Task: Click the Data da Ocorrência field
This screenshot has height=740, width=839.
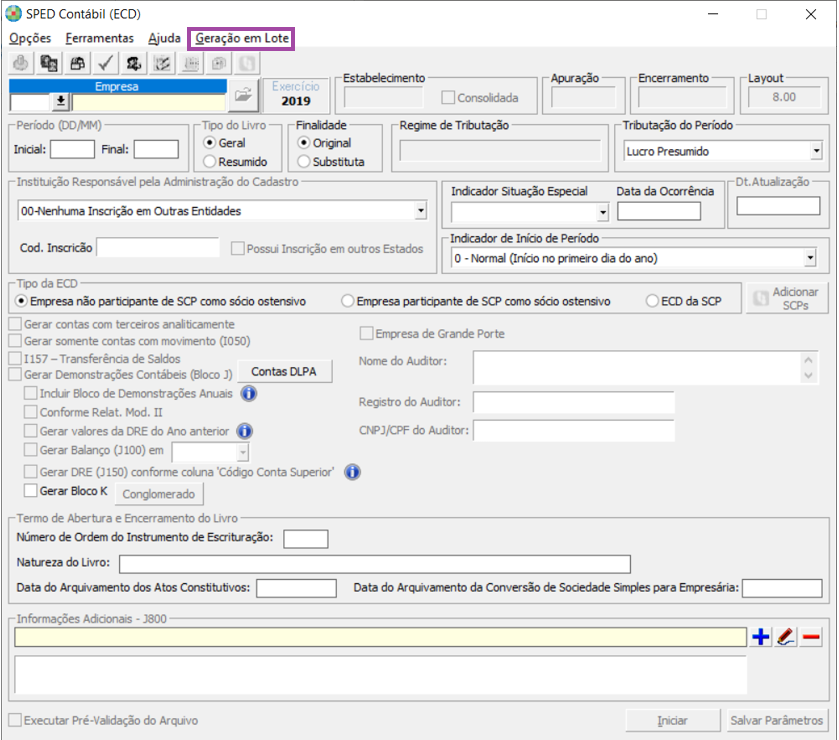Action: click(x=659, y=211)
